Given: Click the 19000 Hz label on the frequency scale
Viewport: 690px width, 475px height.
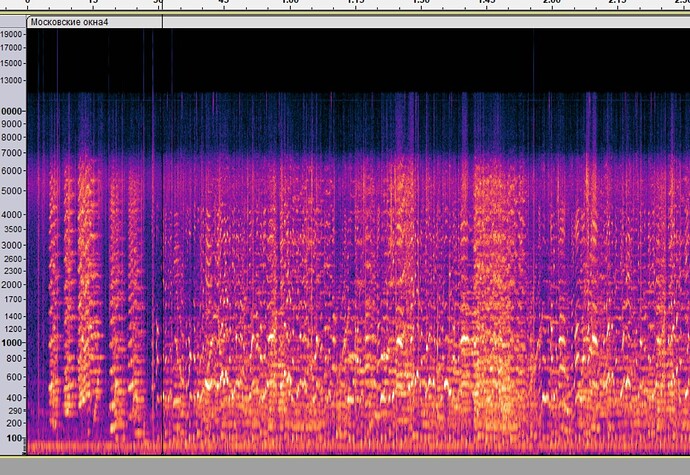Looking at the screenshot, I should tap(12, 34).
